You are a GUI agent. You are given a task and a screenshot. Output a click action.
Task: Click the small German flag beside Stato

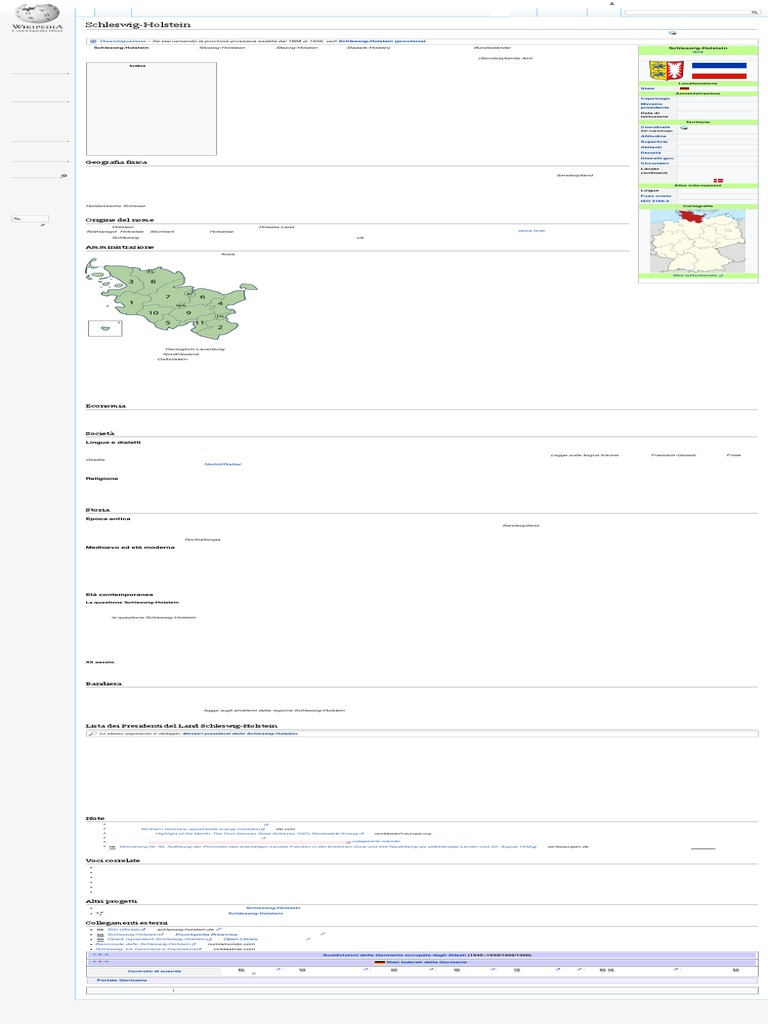click(x=685, y=88)
